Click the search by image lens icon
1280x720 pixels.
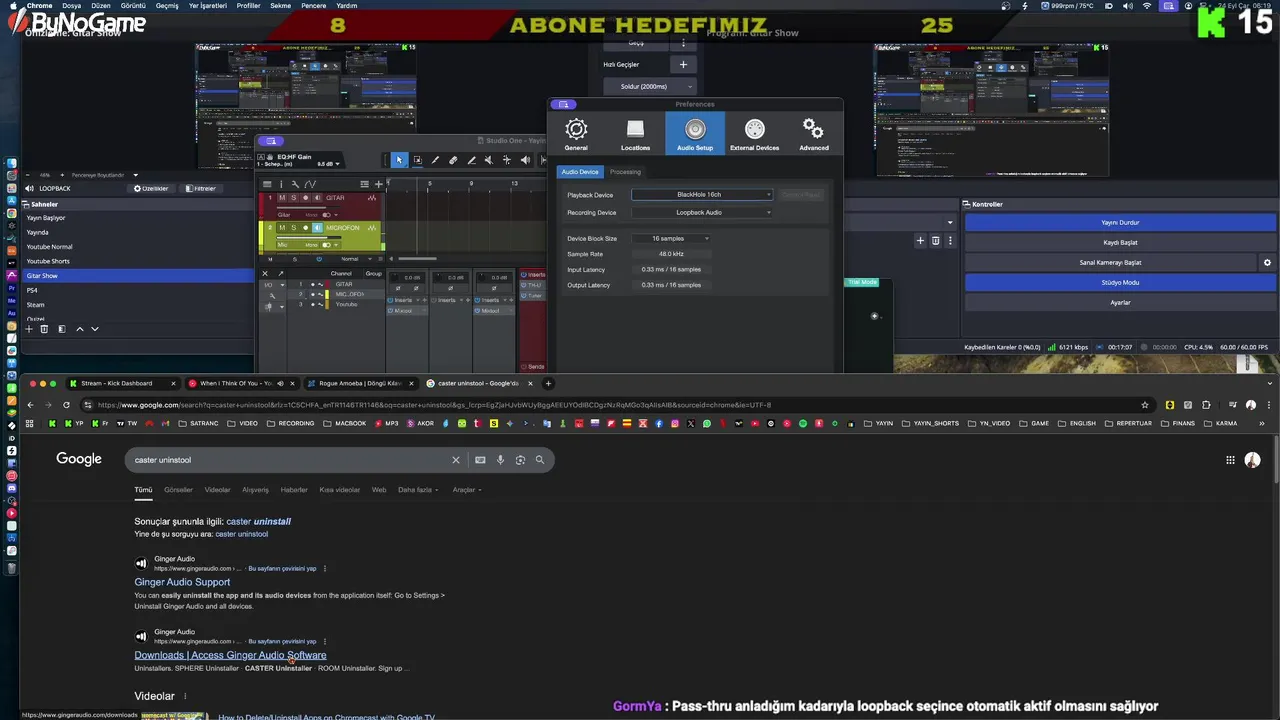520,460
